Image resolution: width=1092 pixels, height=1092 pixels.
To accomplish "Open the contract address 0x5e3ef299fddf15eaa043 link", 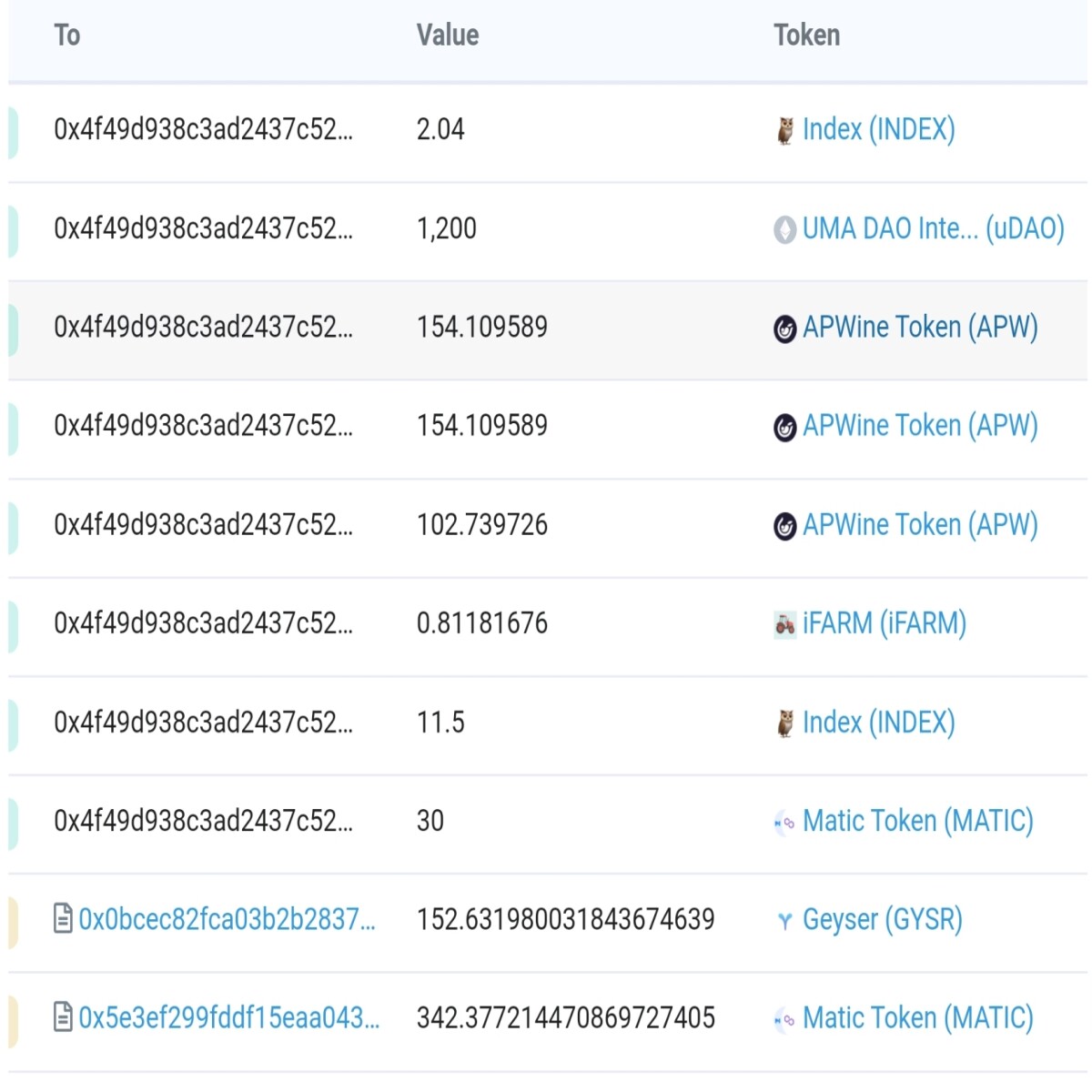I will (229, 1018).
